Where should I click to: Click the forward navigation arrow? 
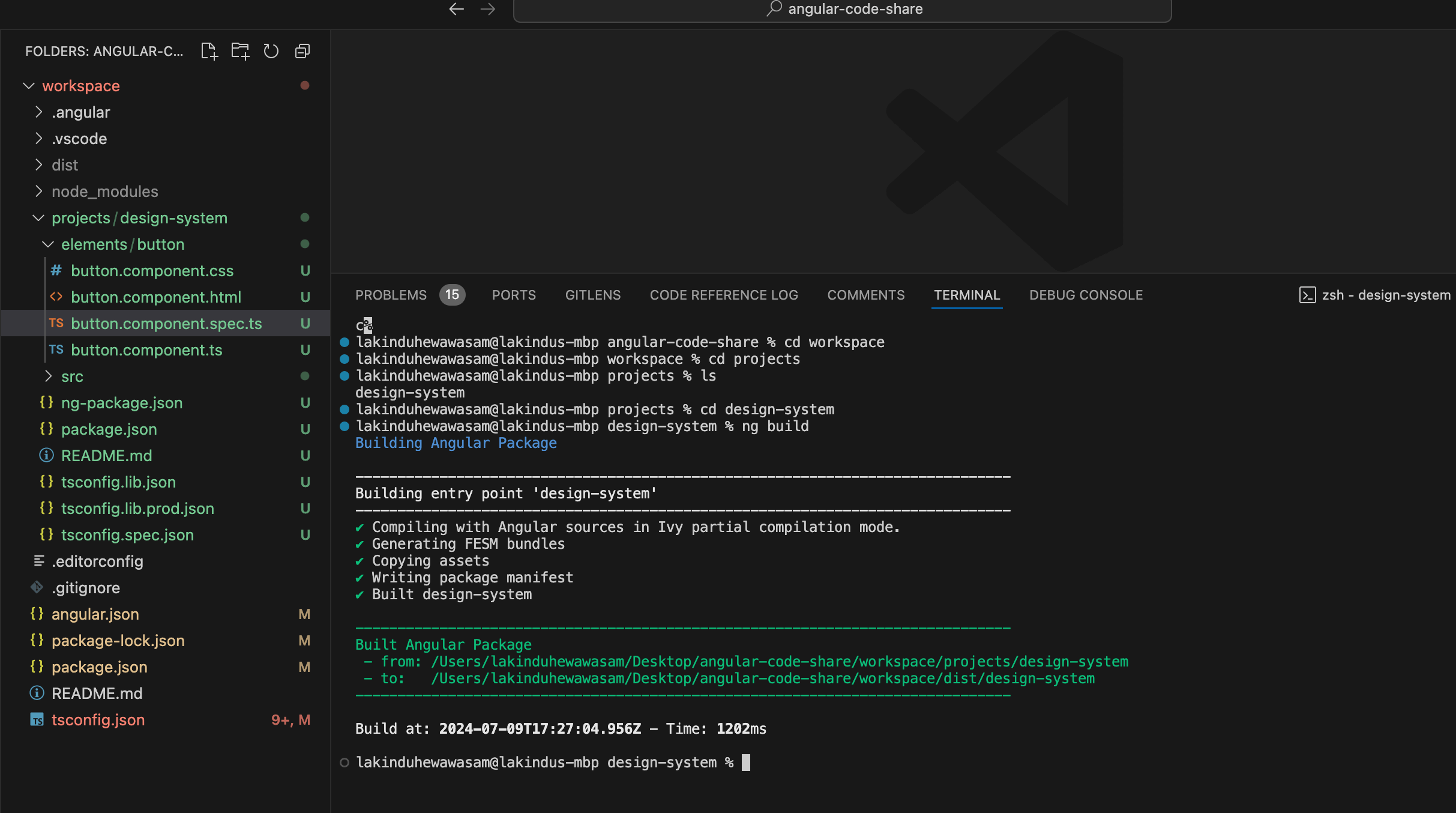pyautogui.click(x=488, y=9)
